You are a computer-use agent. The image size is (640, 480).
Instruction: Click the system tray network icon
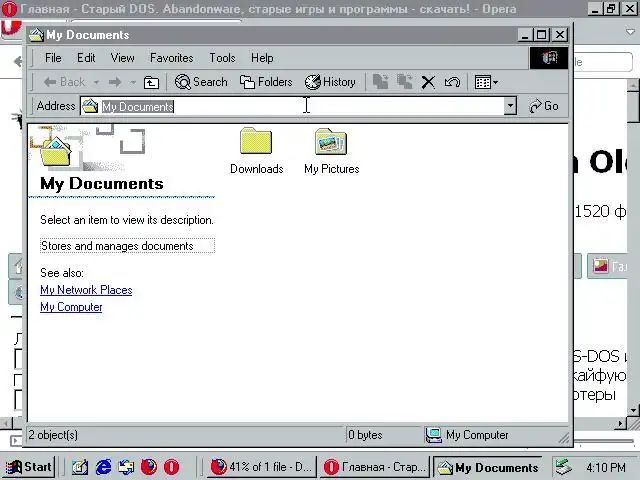[564, 467]
